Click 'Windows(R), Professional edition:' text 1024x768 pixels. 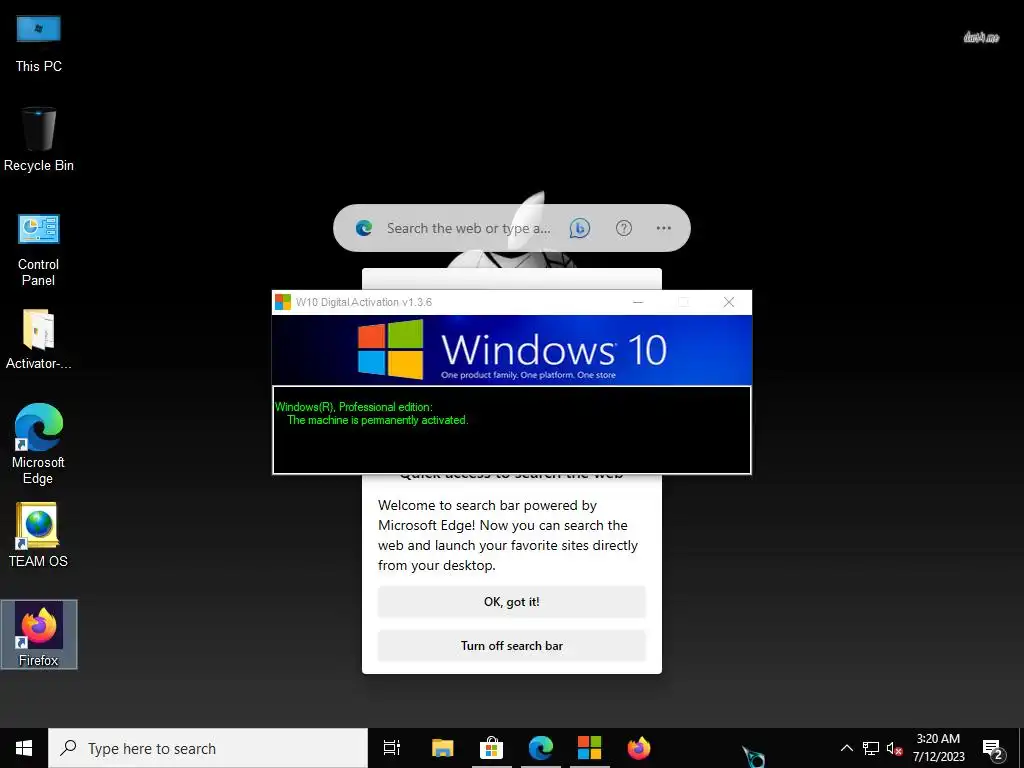pos(353,406)
